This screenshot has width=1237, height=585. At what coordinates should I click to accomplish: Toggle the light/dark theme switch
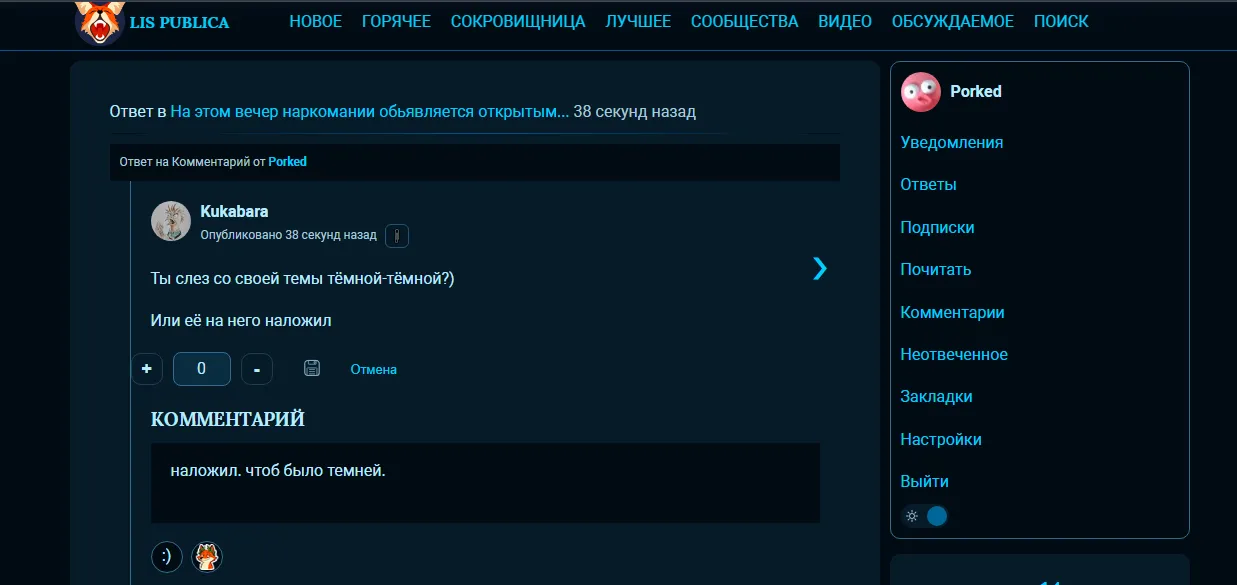coord(927,516)
